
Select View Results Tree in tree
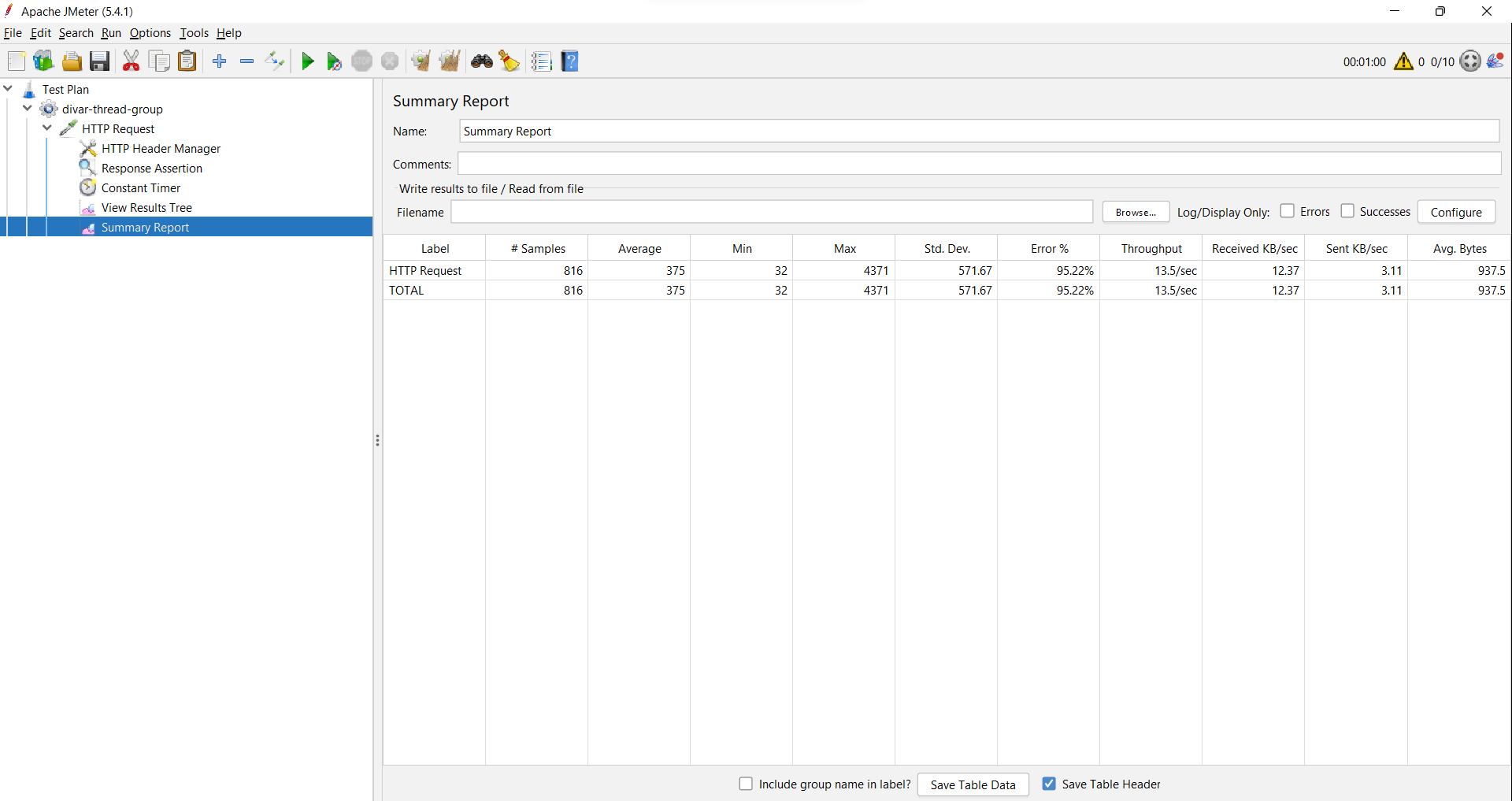click(146, 207)
